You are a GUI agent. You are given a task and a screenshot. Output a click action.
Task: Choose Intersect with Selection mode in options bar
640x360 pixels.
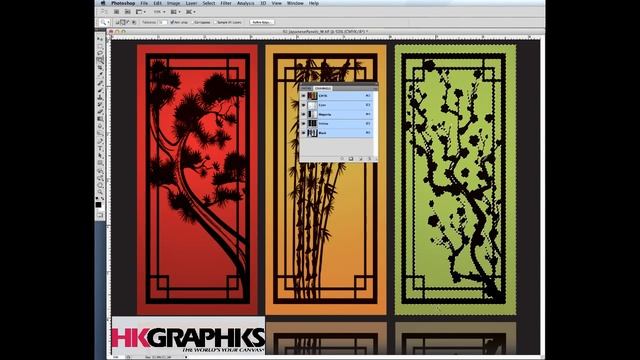click(133, 22)
